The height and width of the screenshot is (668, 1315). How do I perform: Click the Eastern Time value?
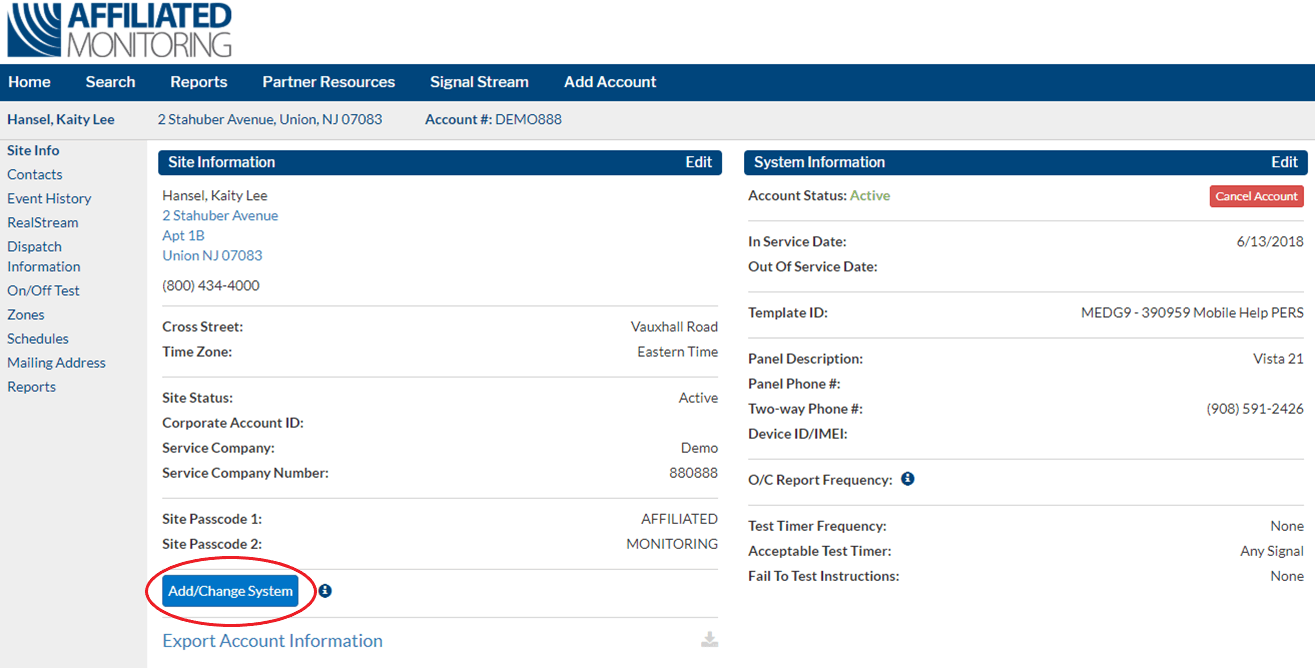point(677,351)
